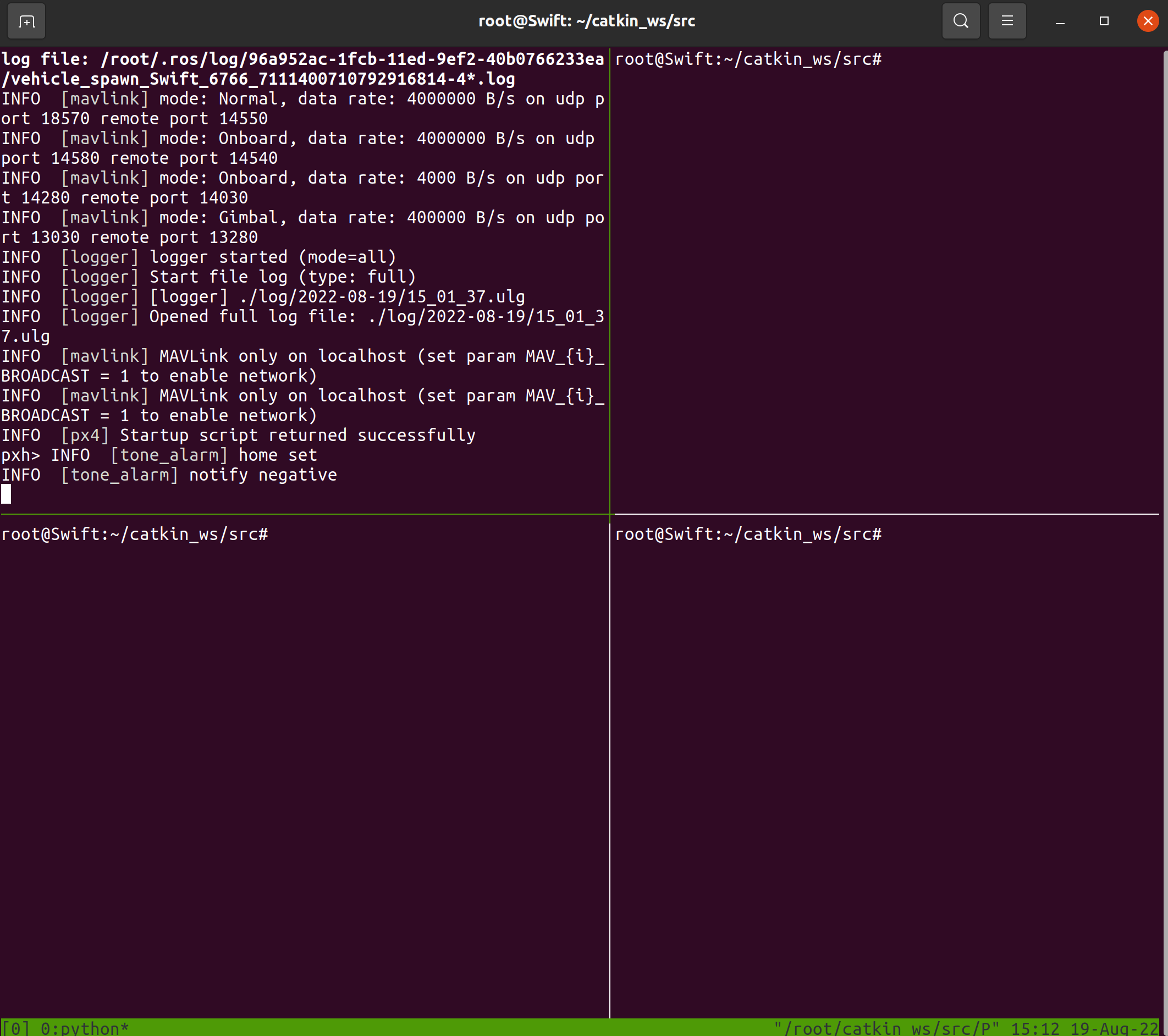This screenshot has height=1036, width=1168.
Task: Open a new terminal tab
Action: 26,21
